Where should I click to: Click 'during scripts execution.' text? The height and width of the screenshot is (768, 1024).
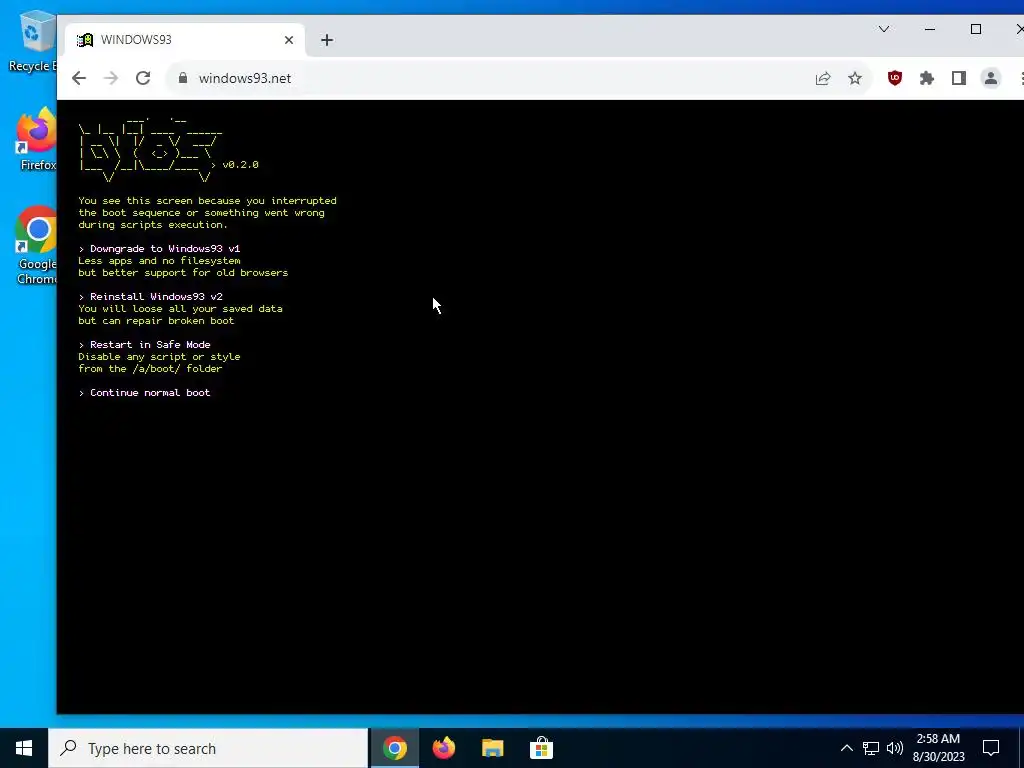153,225
